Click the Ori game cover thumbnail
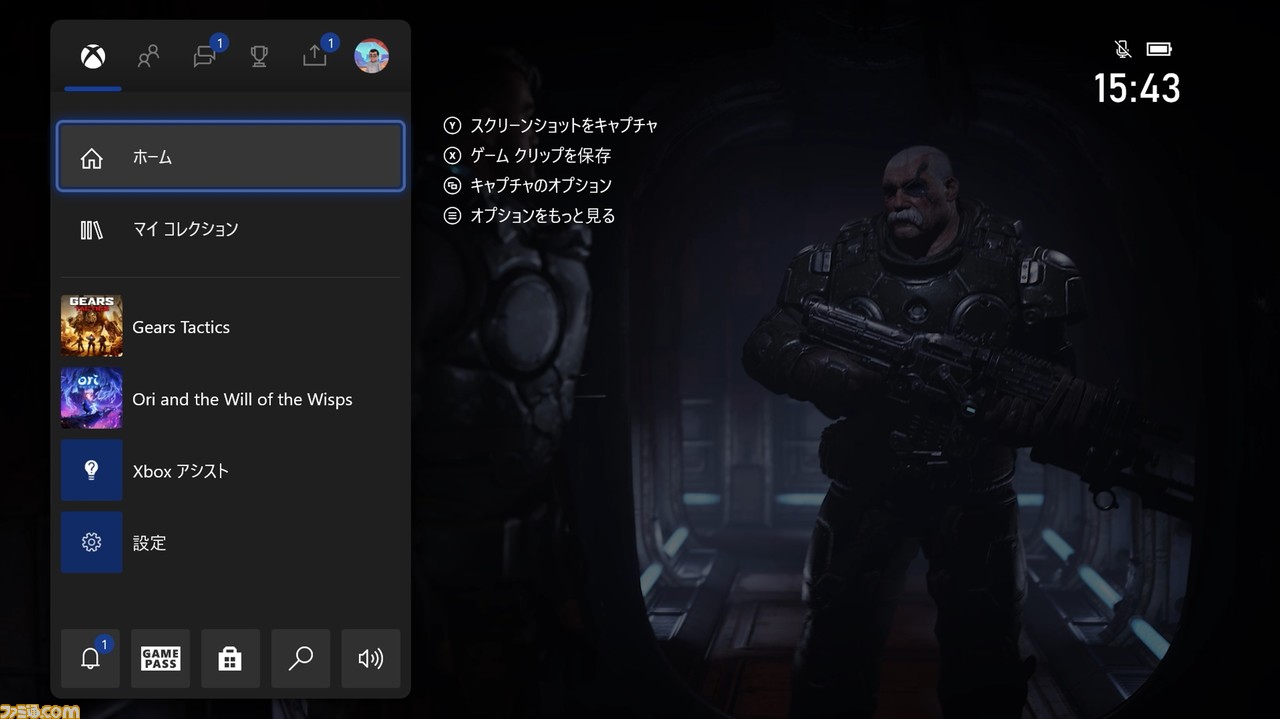Image resolution: width=1280 pixels, height=719 pixels. coord(92,398)
